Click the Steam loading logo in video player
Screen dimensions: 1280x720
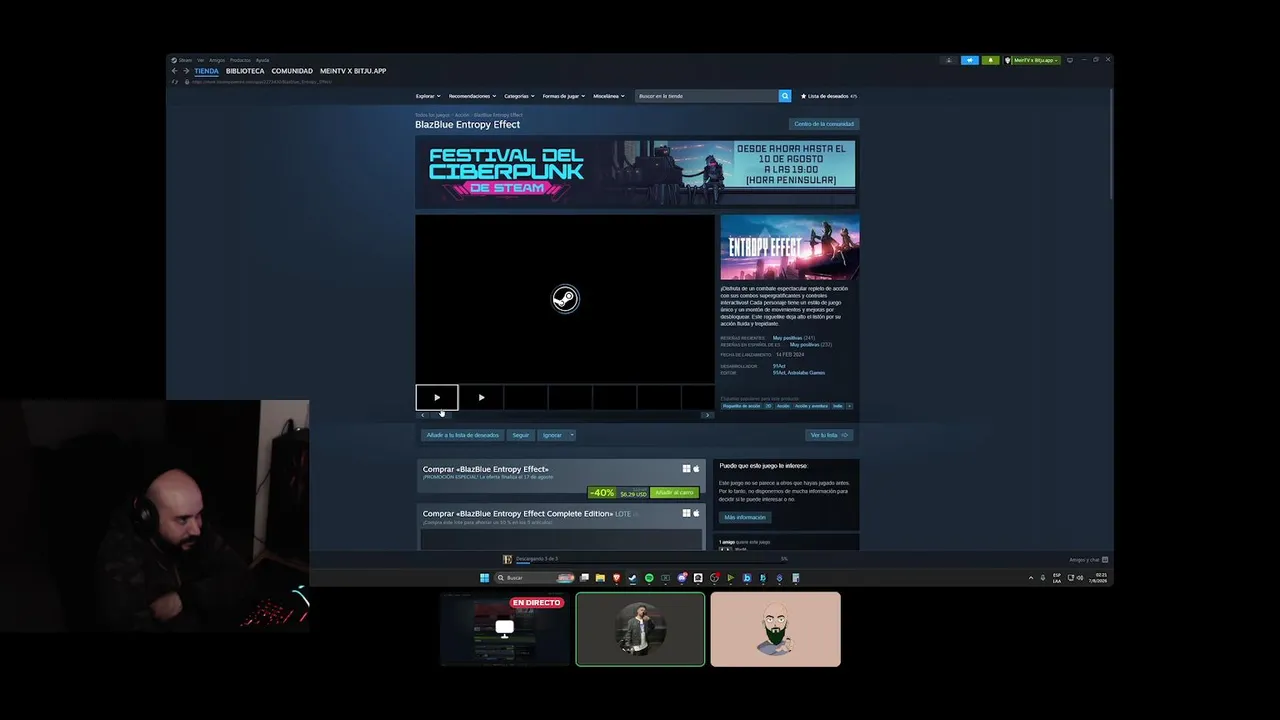pos(565,299)
